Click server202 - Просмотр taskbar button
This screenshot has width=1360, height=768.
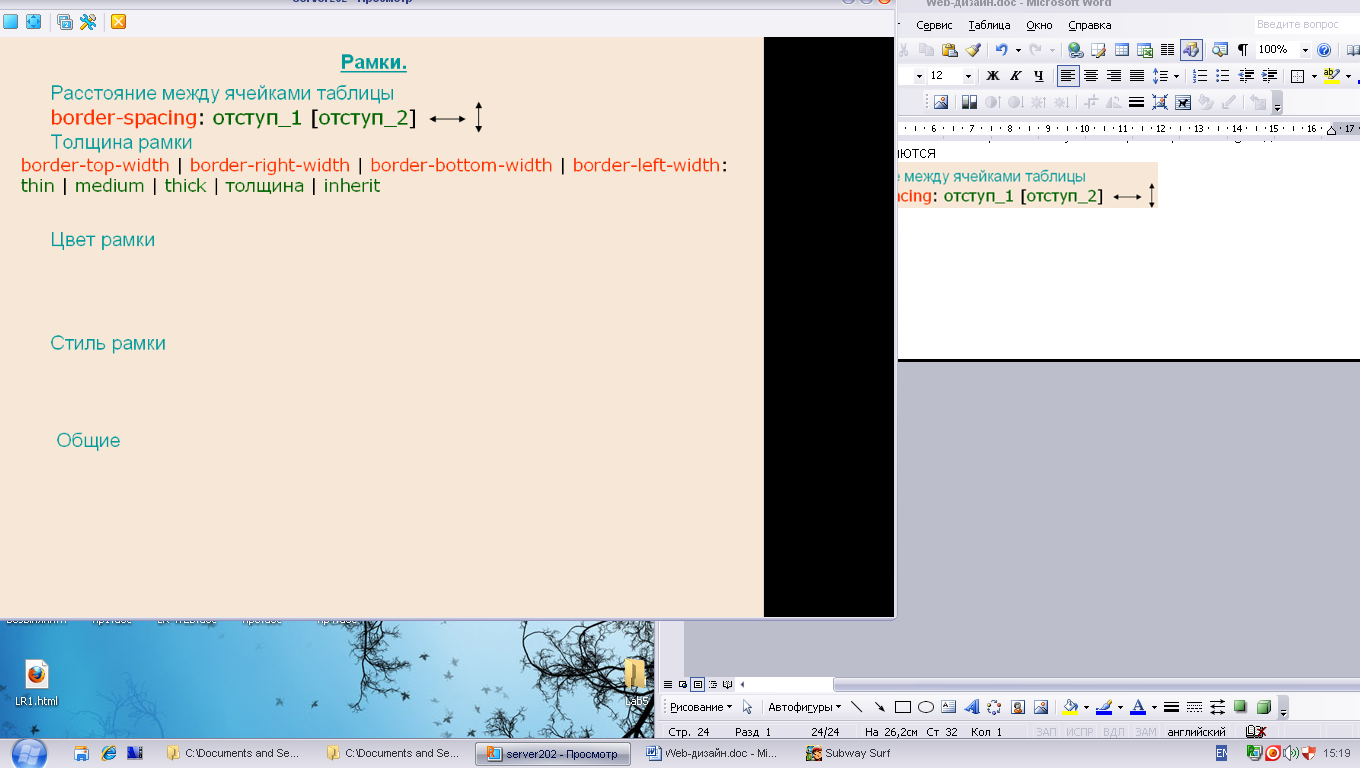(x=553, y=753)
